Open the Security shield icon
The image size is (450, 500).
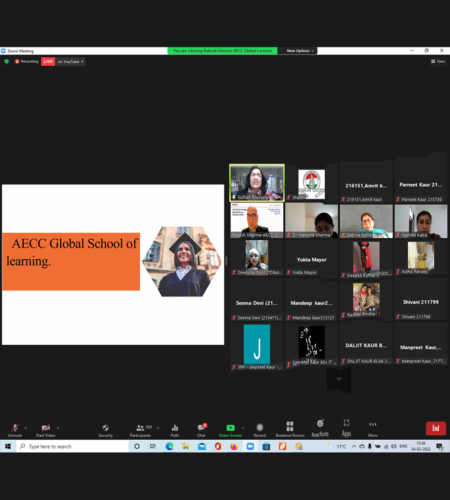pyautogui.click(x=105, y=430)
